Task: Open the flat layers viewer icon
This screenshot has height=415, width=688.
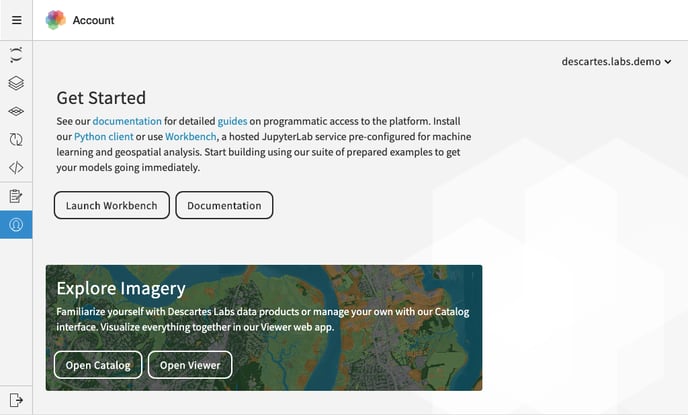Action: pos(16,111)
